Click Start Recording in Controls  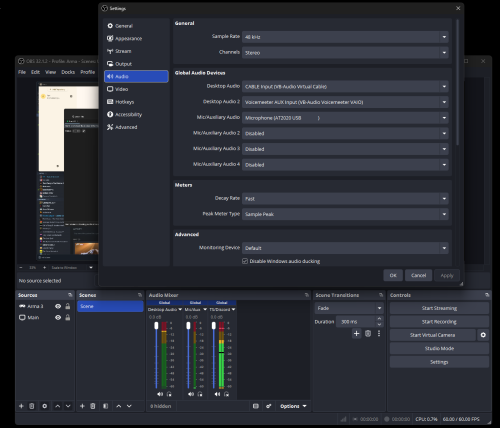(x=439, y=322)
